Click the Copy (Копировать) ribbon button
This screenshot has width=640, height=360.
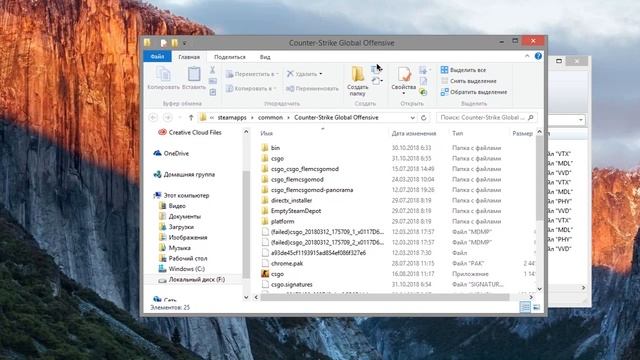163,78
